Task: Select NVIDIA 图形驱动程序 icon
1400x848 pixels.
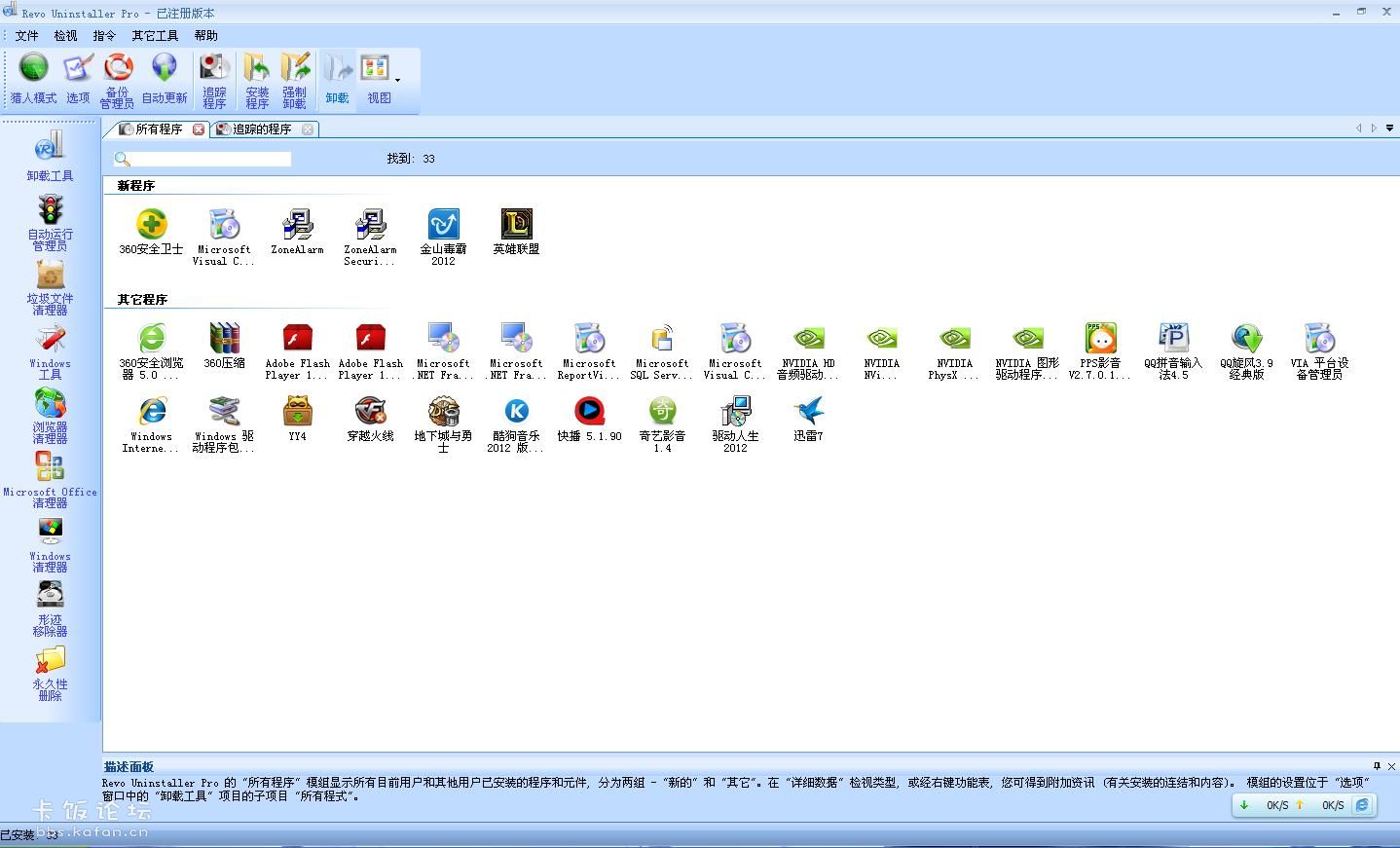Action: [x=1027, y=351]
